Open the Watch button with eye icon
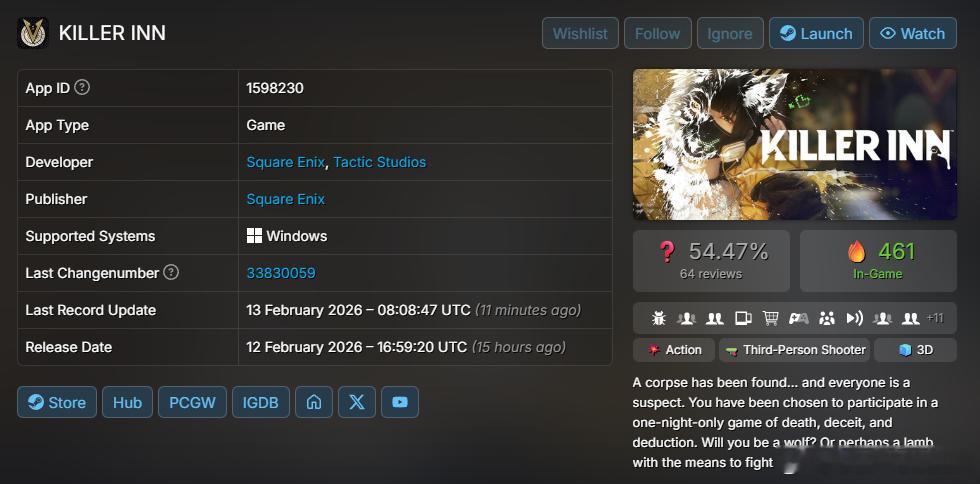Image resolution: width=980 pixels, height=484 pixels. (x=912, y=33)
